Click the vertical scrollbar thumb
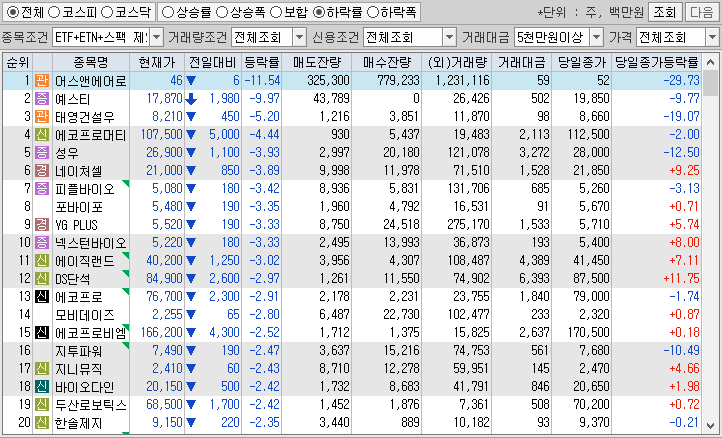Viewport: 722px width, 438px height. (710, 83)
